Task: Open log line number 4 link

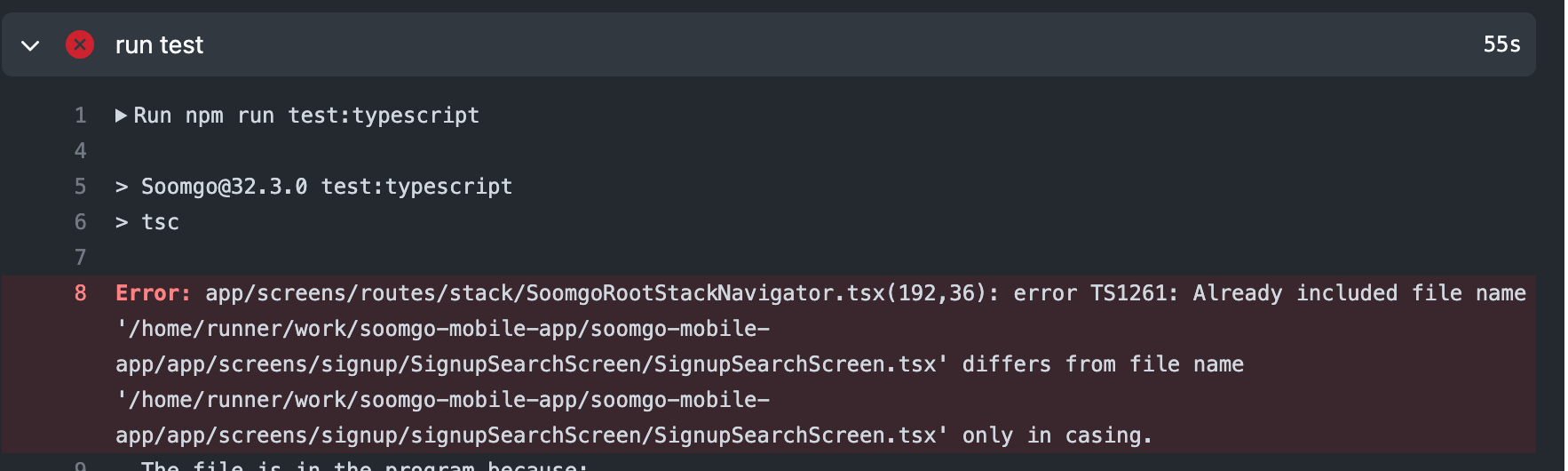Action: (81, 151)
